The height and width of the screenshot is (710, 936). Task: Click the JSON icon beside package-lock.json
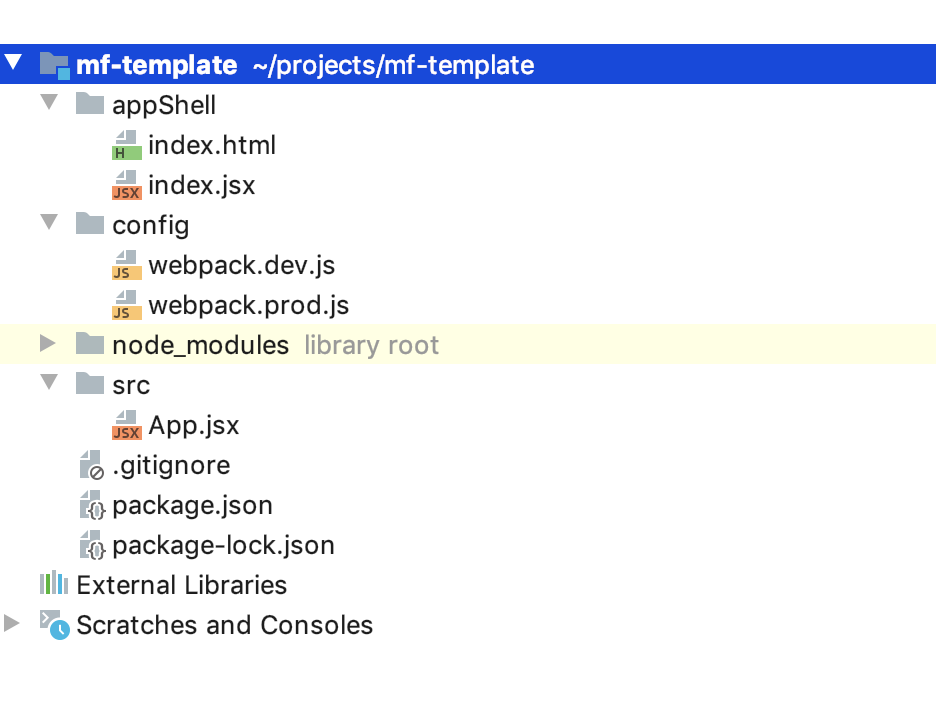(90, 545)
